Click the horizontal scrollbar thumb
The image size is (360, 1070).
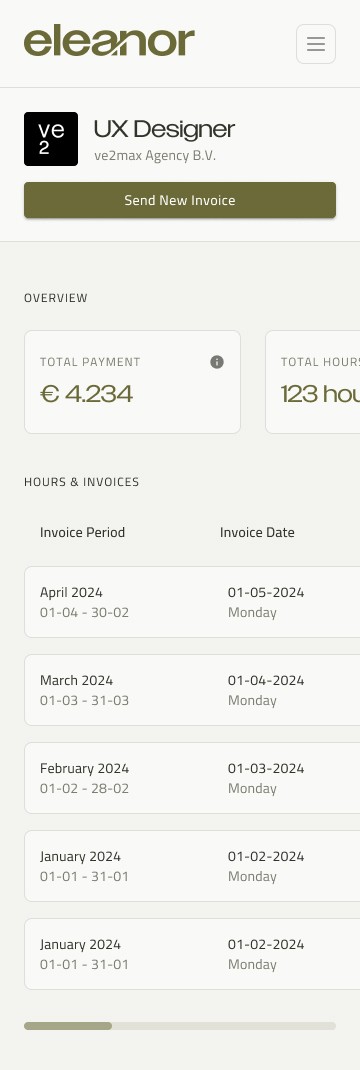point(68,1026)
